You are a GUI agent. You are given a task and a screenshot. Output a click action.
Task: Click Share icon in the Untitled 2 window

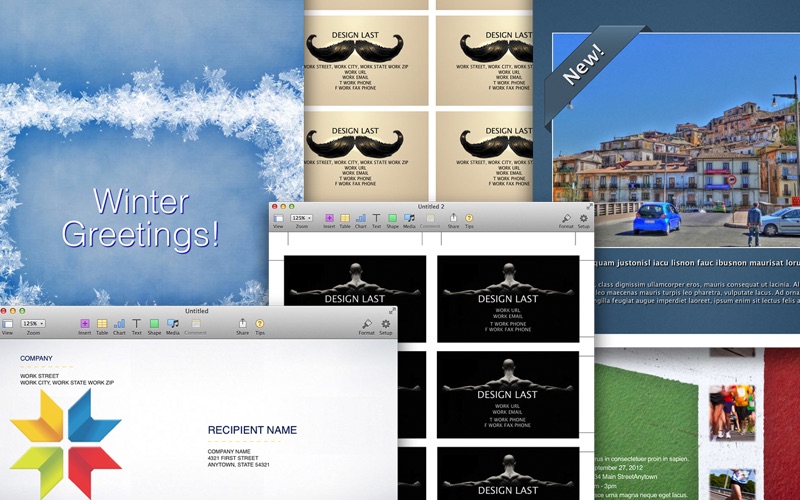pyautogui.click(x=452, y=218)
